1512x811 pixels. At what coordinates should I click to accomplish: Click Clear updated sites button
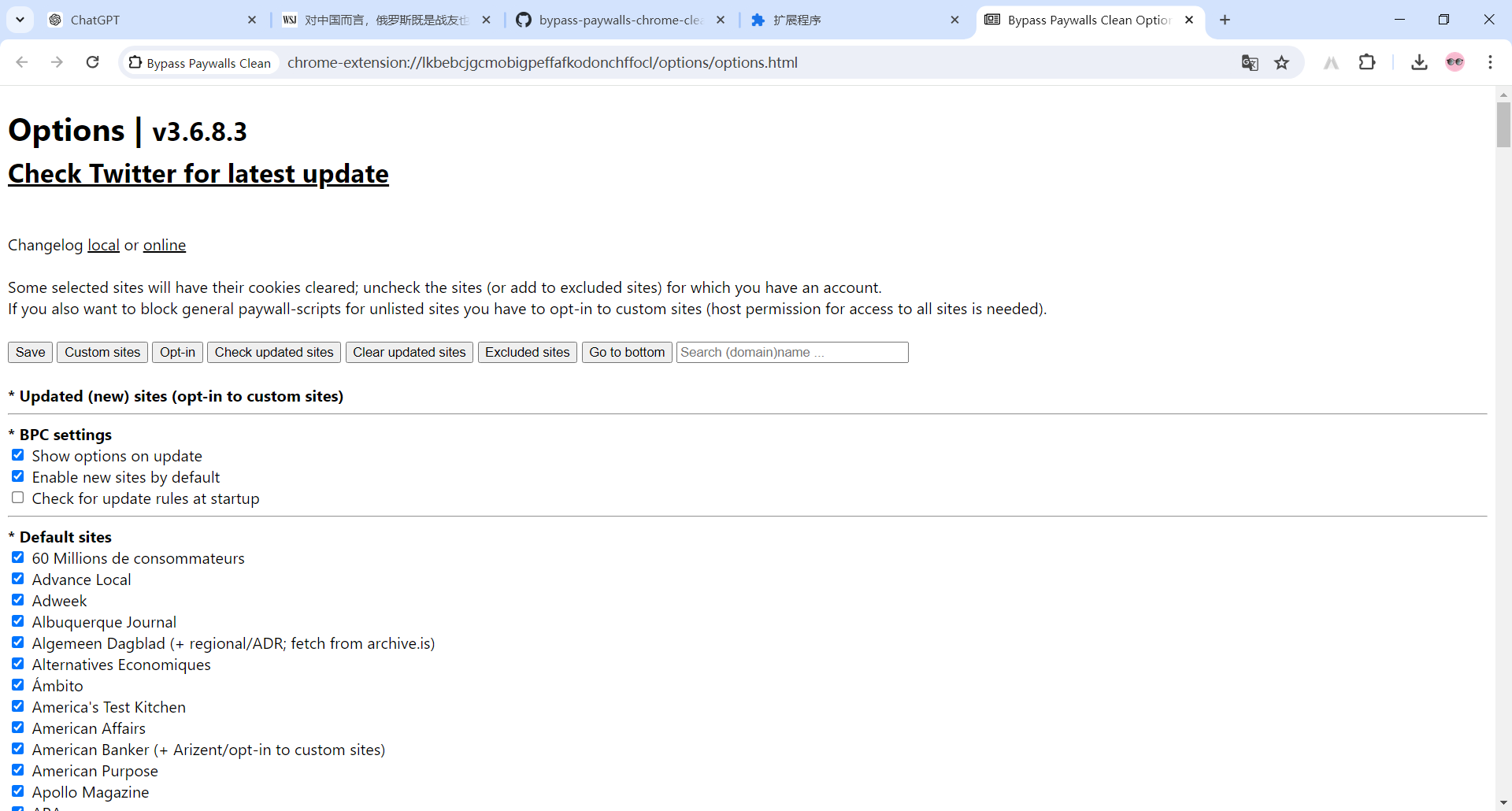[x=409, y=352]
